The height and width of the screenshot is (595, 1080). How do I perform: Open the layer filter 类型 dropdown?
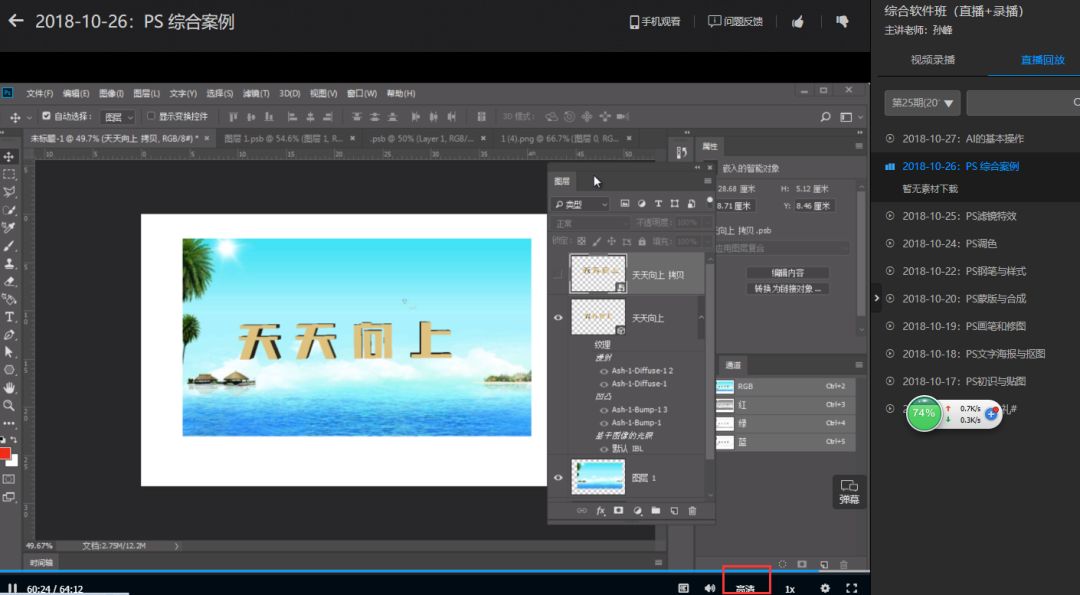pyautogui.click(x=581, y=204)
